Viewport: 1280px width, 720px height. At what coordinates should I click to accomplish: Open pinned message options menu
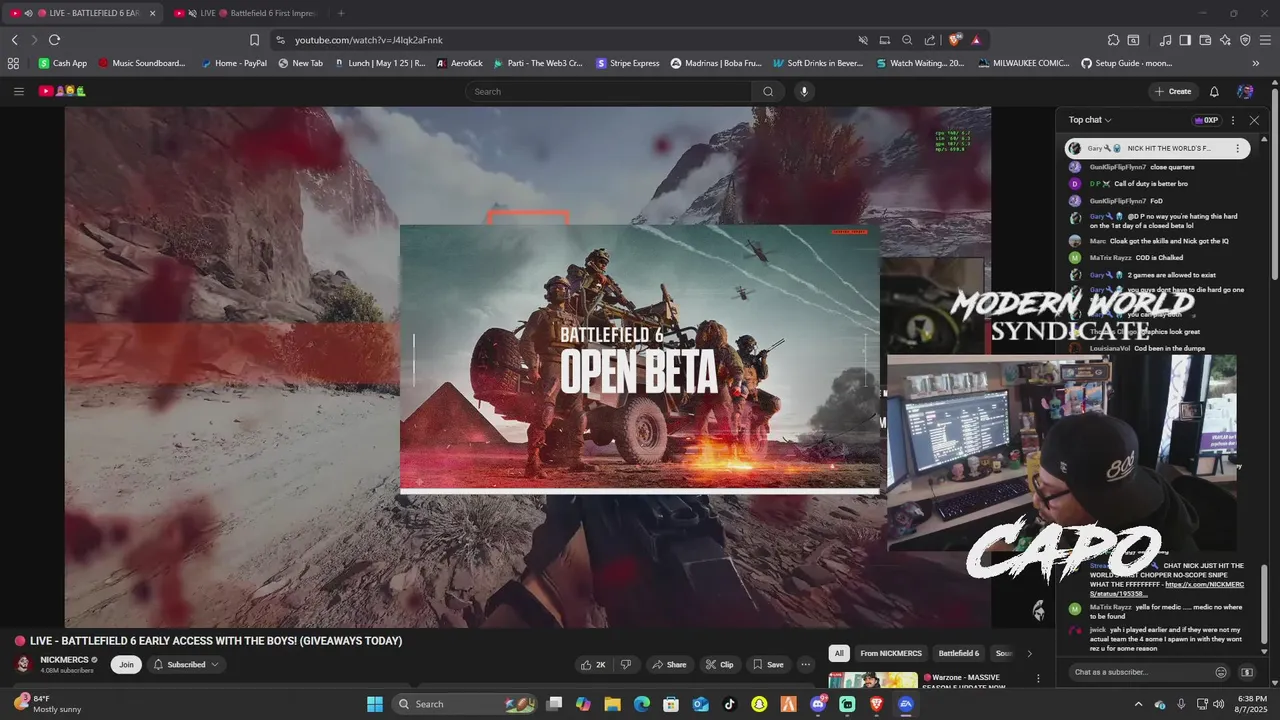pyautogui.click(x=1237, y=148)
